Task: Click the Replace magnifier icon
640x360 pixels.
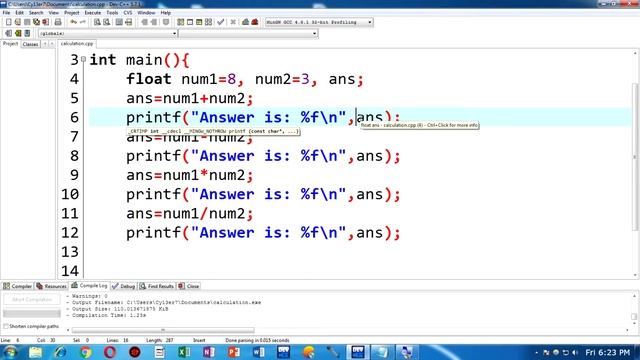Action: click(x=107, y=22)
